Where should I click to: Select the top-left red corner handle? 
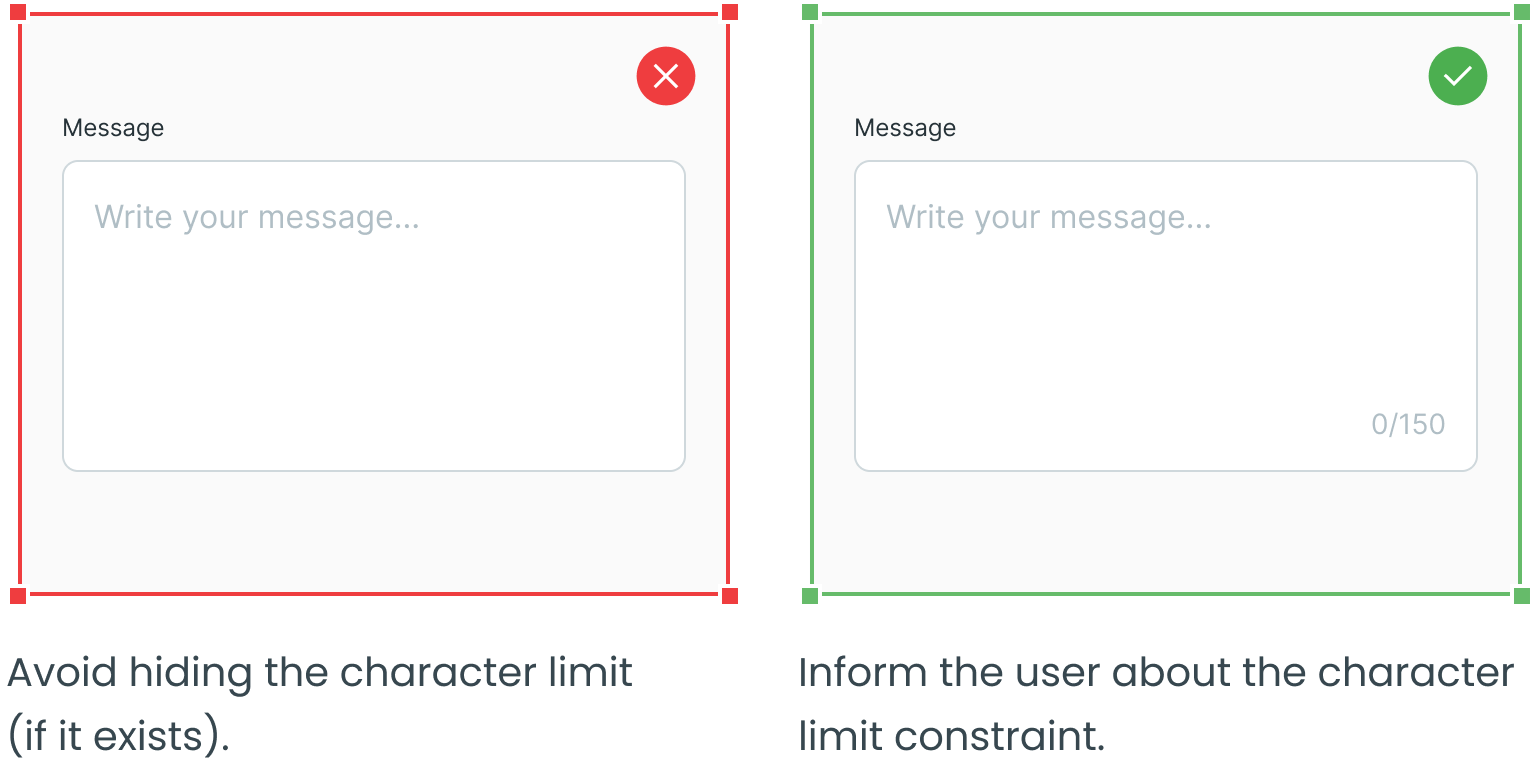[x=18, y=12]
